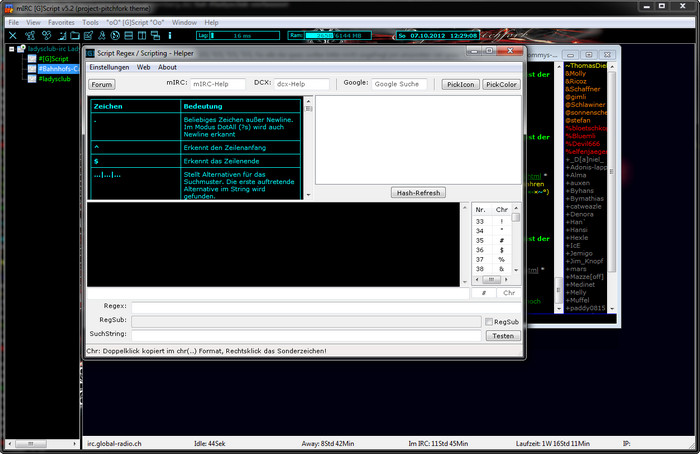Screen dimensions: 700x454
Task: Click the tile vertically window icon
Action: 142,35
